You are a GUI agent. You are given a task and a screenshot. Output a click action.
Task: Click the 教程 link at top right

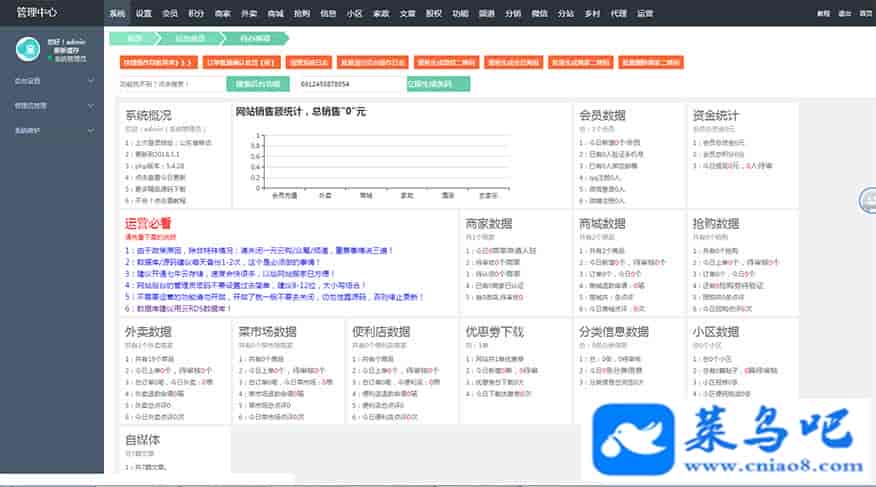click(823, 14)
